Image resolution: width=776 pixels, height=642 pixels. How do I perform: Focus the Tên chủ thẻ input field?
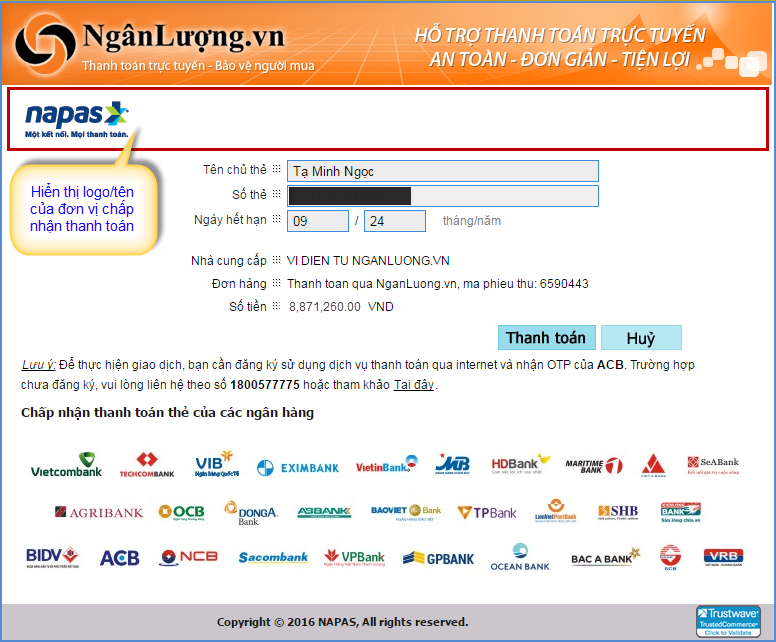[442, 171]
